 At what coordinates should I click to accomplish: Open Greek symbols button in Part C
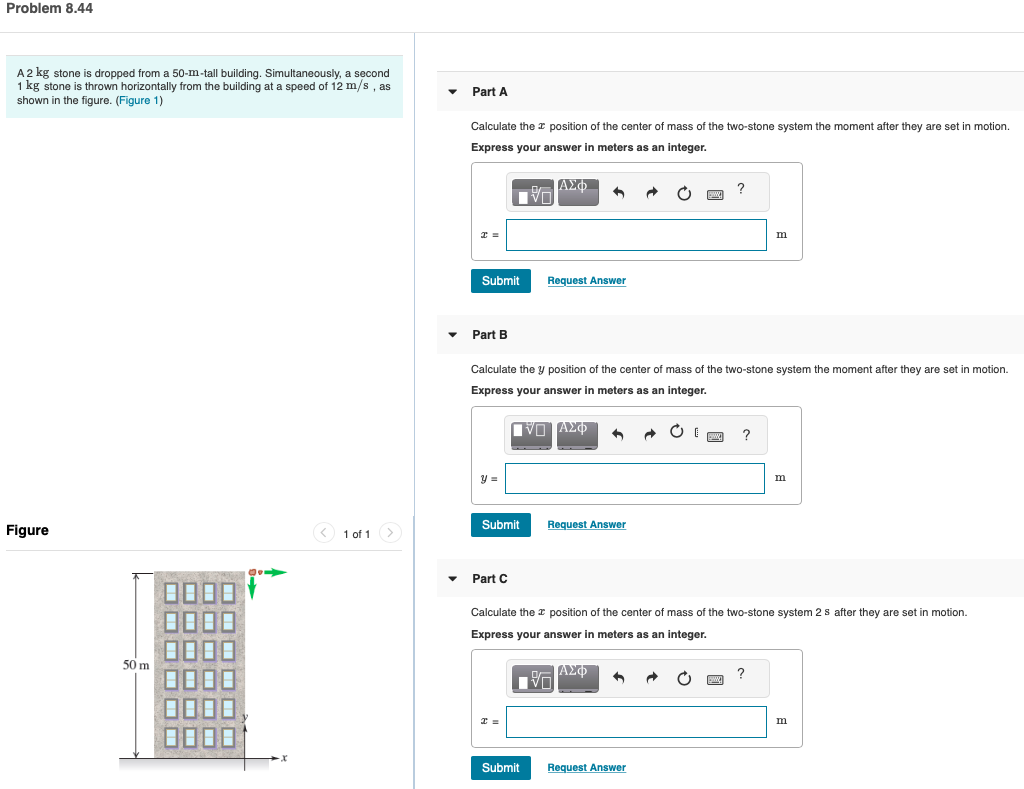tap(578, 678)
